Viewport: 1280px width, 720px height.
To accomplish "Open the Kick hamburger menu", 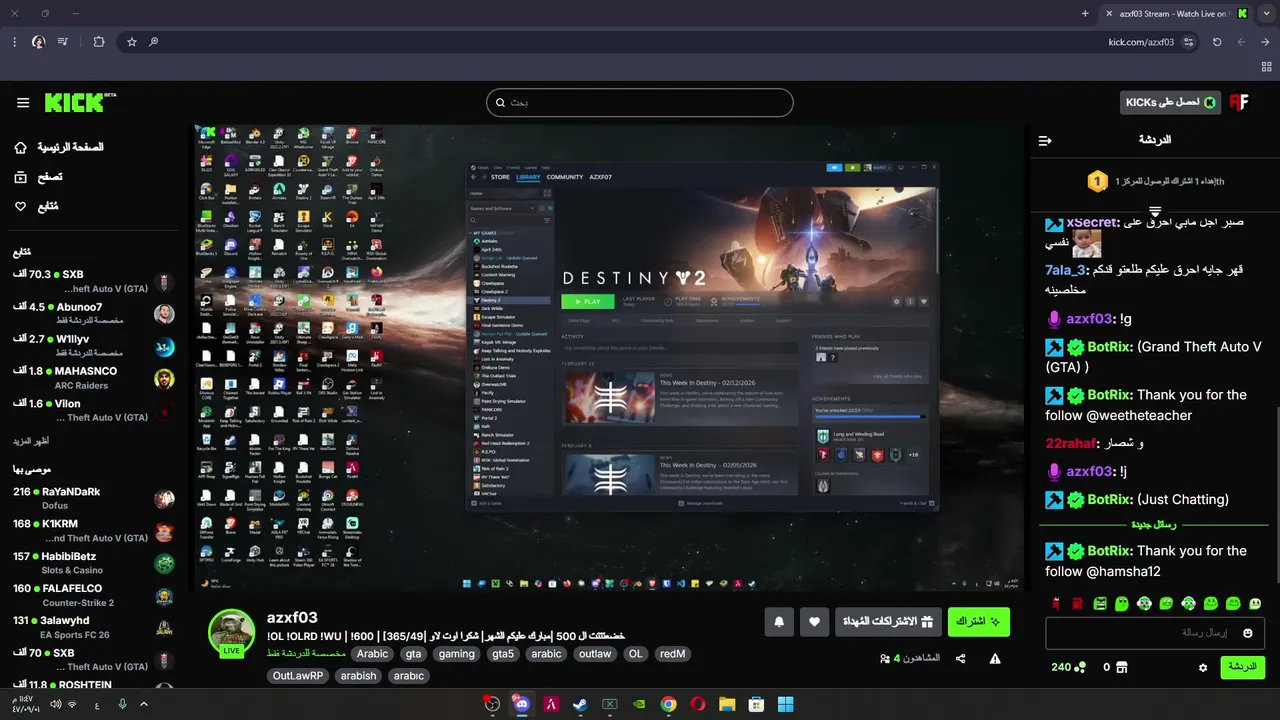I will 23,103.
